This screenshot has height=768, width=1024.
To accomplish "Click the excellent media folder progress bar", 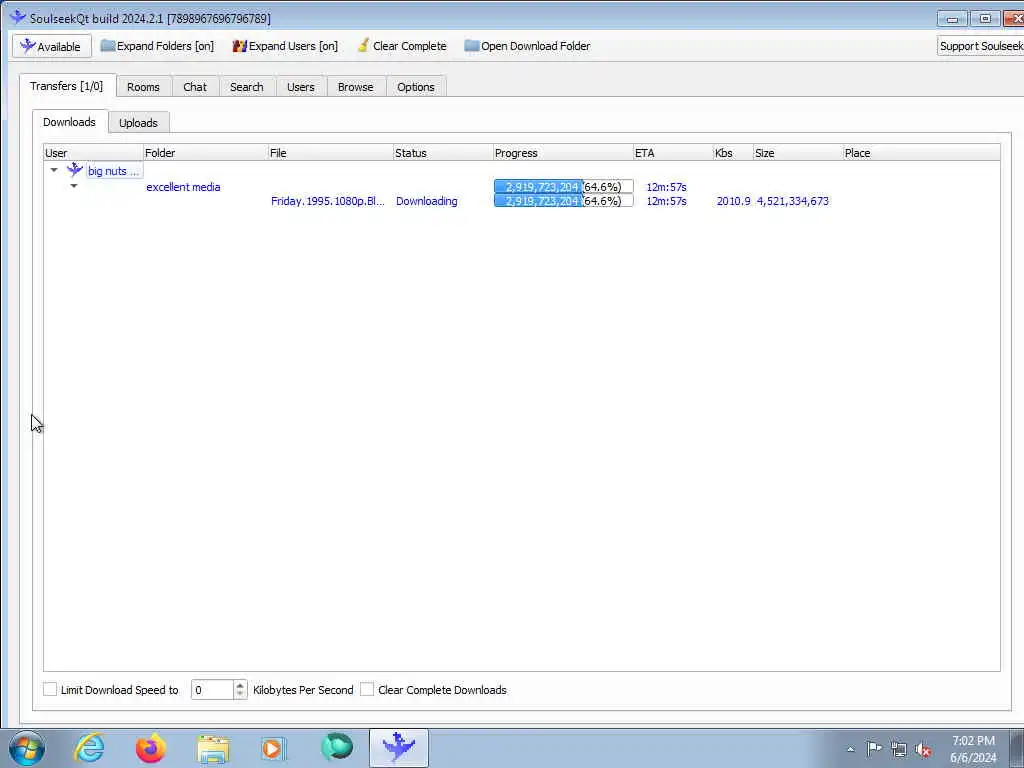I will point(564,187).
